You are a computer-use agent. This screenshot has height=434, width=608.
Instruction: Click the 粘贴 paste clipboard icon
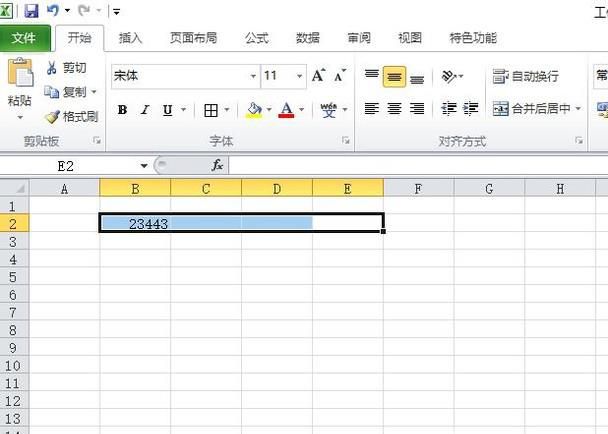coord(20,72)
